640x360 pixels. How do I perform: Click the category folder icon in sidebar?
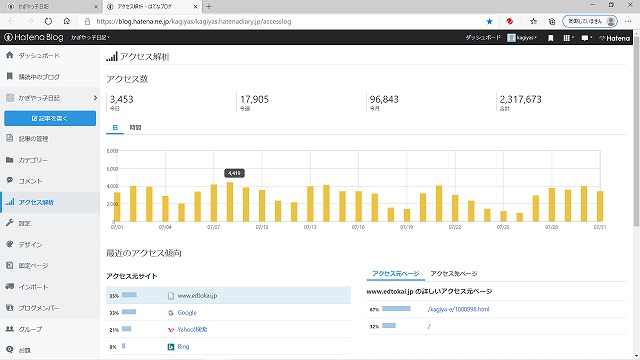10,160
